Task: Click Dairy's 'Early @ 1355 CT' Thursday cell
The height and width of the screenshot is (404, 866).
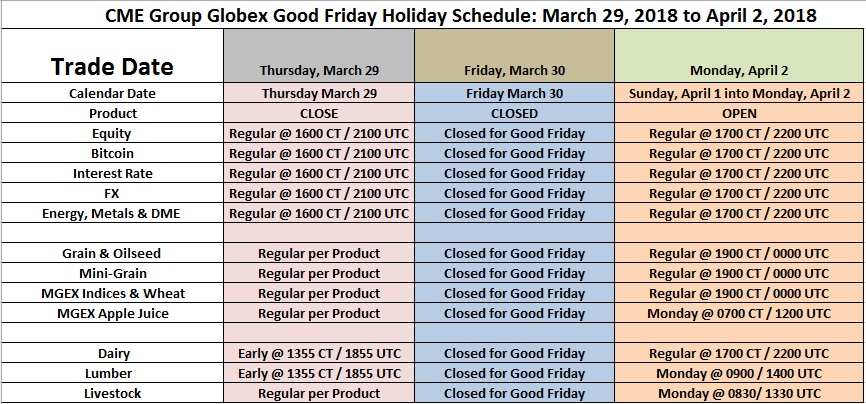Action: point(318,353)
